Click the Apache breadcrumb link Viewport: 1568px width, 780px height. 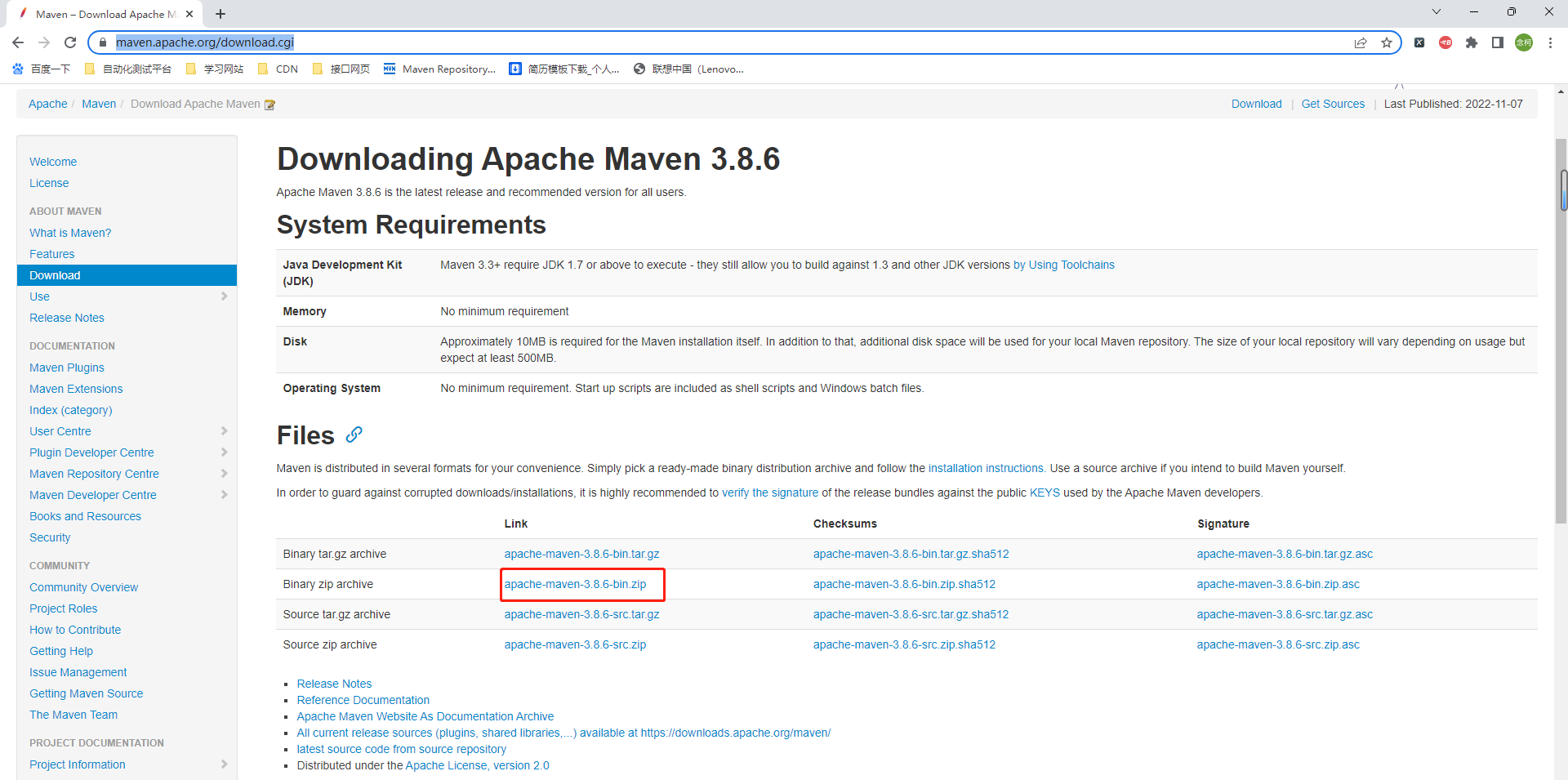pyautogui.click(x=48, y=104)
